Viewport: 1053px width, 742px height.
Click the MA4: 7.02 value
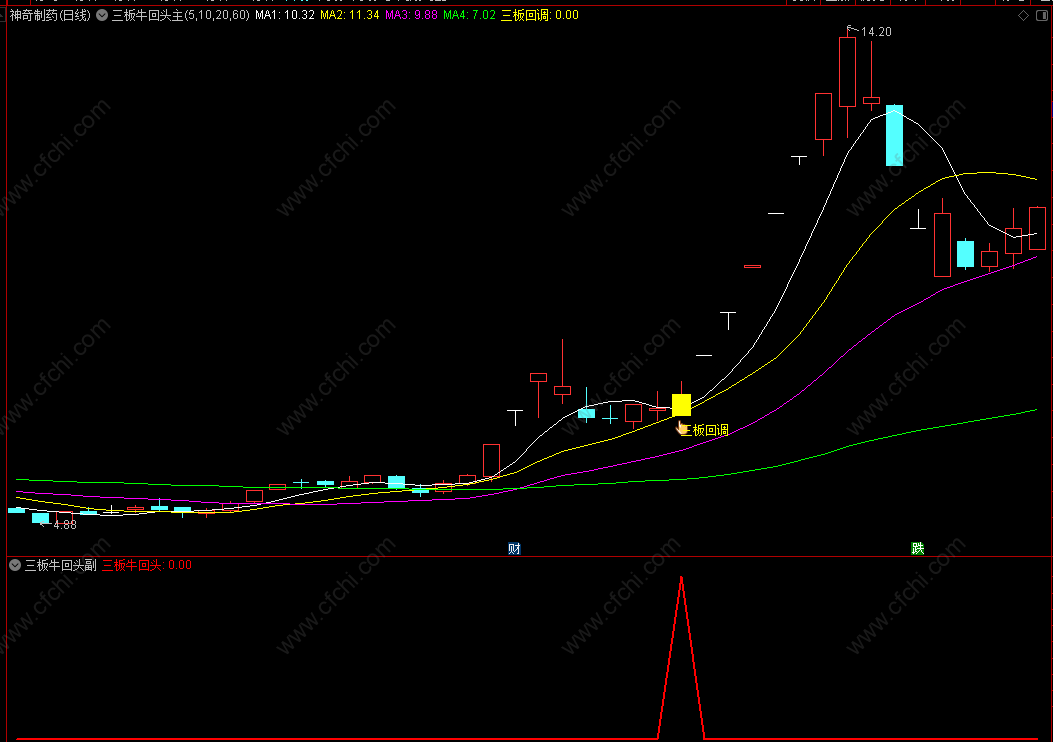tap(469, 15)
